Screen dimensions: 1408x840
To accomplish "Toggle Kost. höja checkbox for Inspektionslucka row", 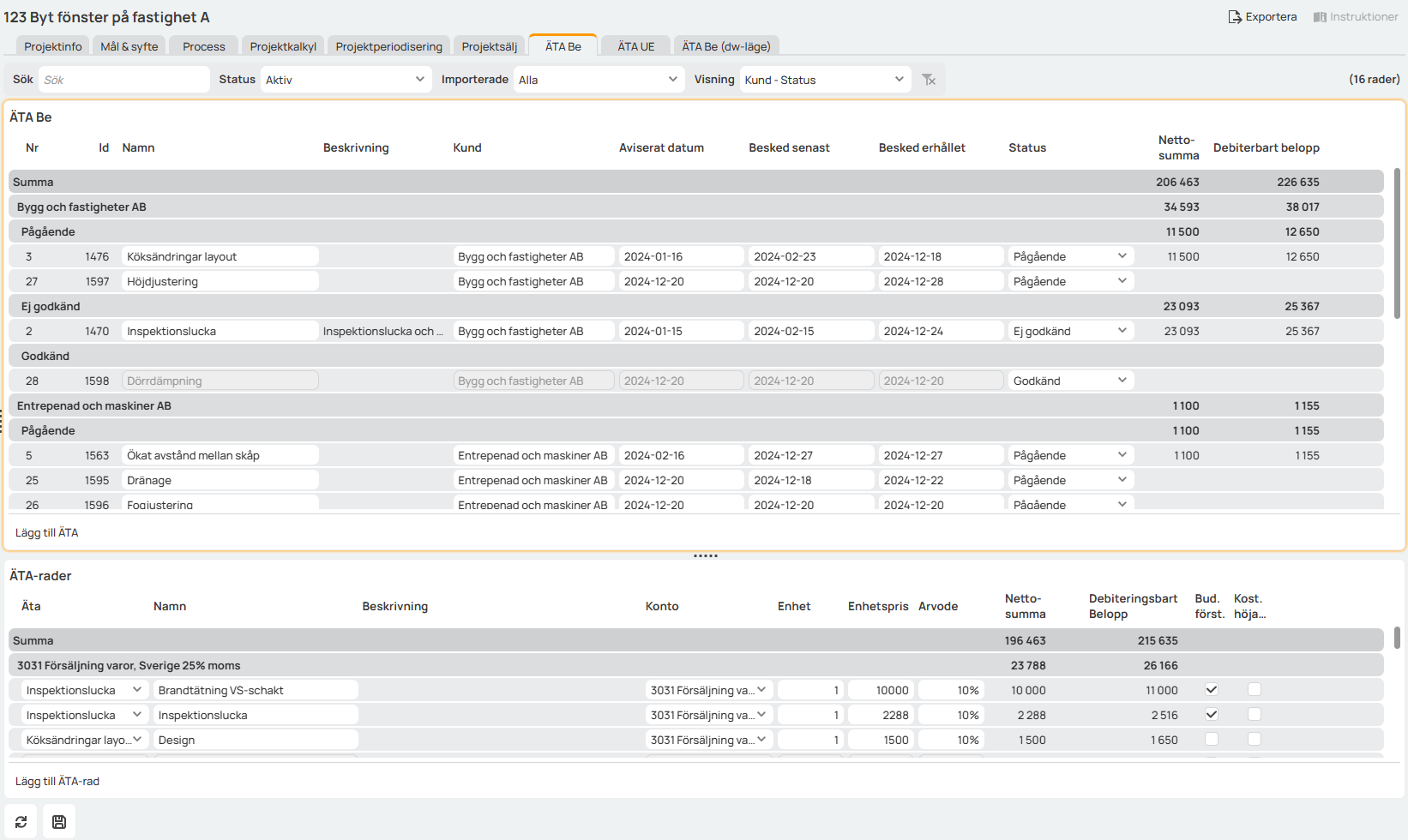I will pyautogui.click(x=1255, y=714).
